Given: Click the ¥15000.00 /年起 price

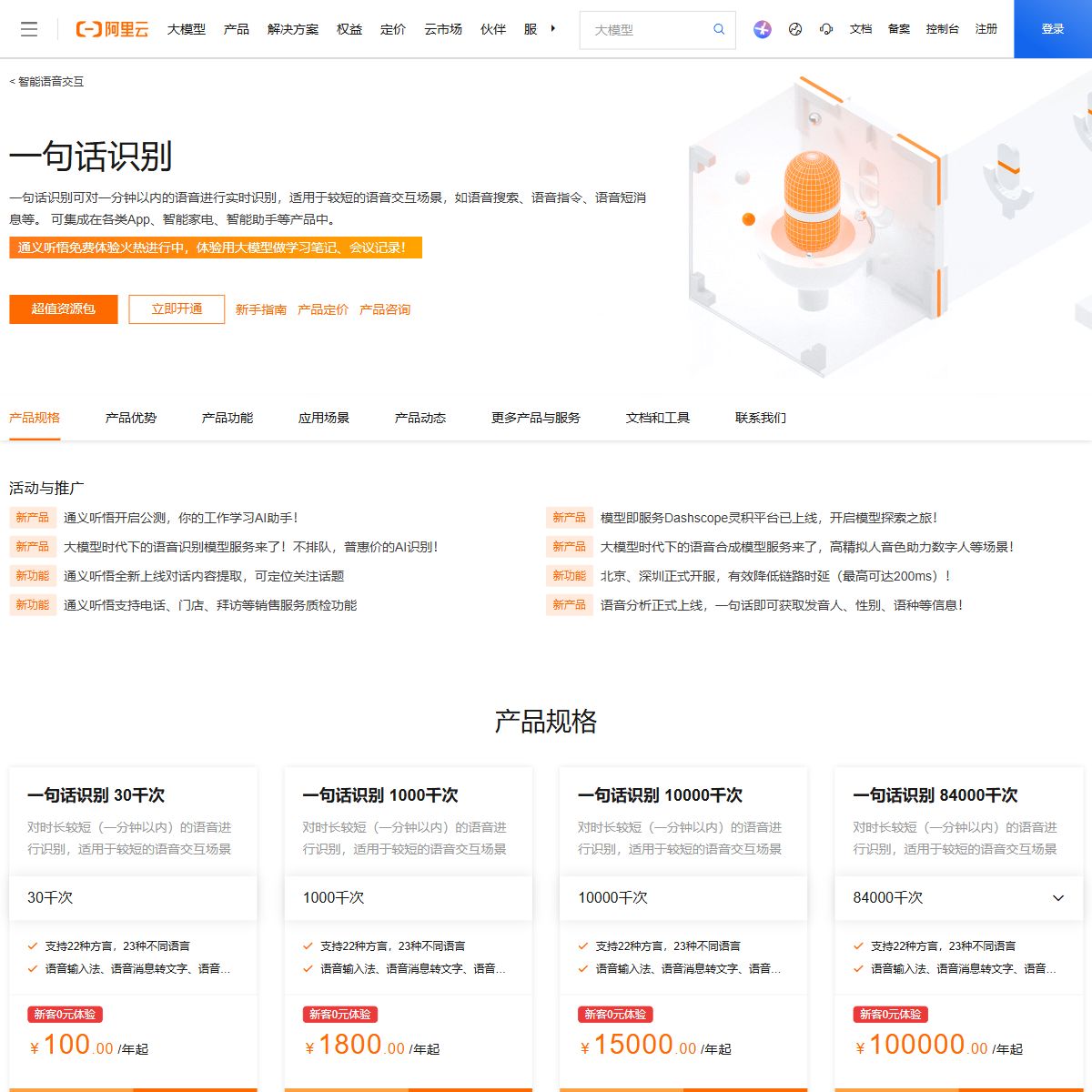Looking at the screenshot, I should [655, 1045].
